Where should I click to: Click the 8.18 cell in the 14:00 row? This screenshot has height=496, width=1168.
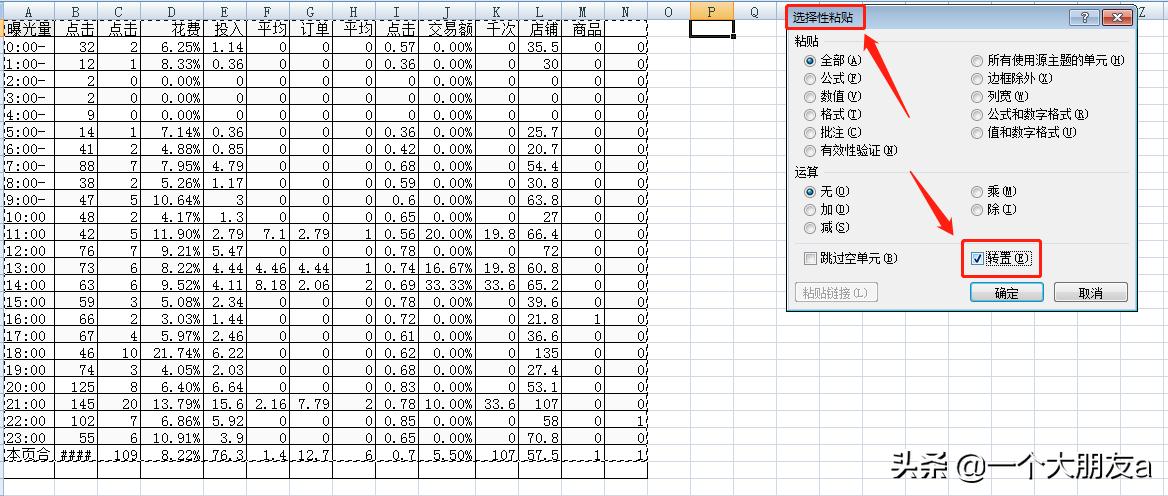268,285
